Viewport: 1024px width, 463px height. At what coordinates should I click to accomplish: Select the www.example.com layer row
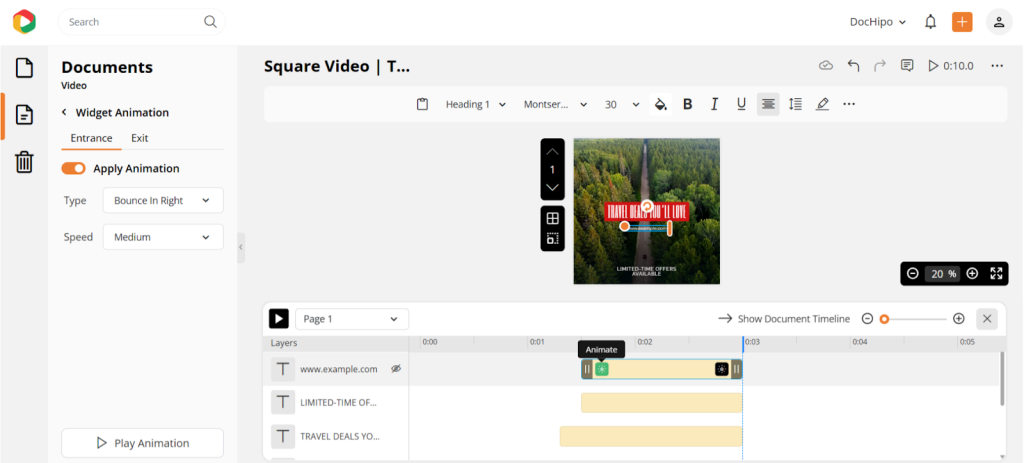click(x=336, y=369)
